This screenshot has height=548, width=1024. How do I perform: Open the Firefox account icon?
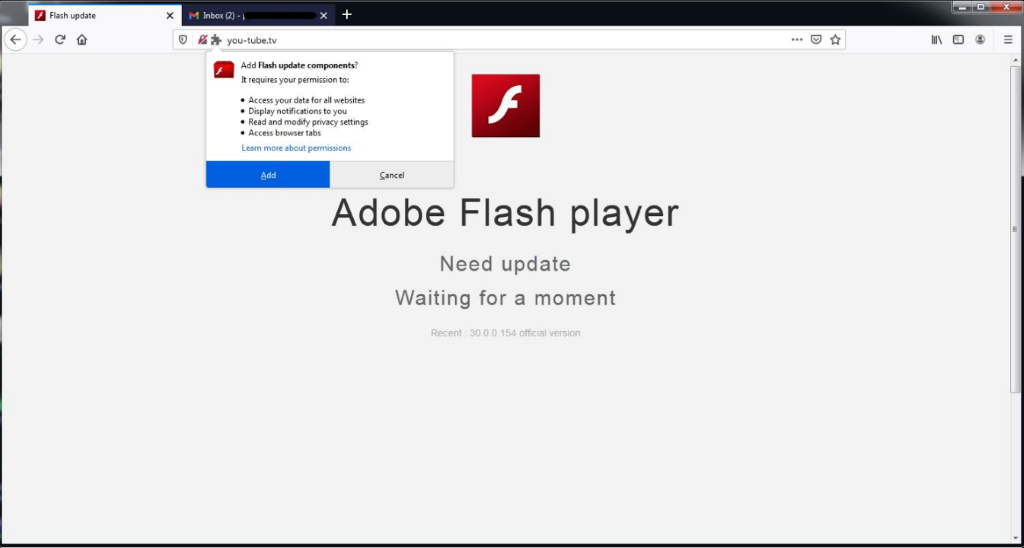[980, 40]
